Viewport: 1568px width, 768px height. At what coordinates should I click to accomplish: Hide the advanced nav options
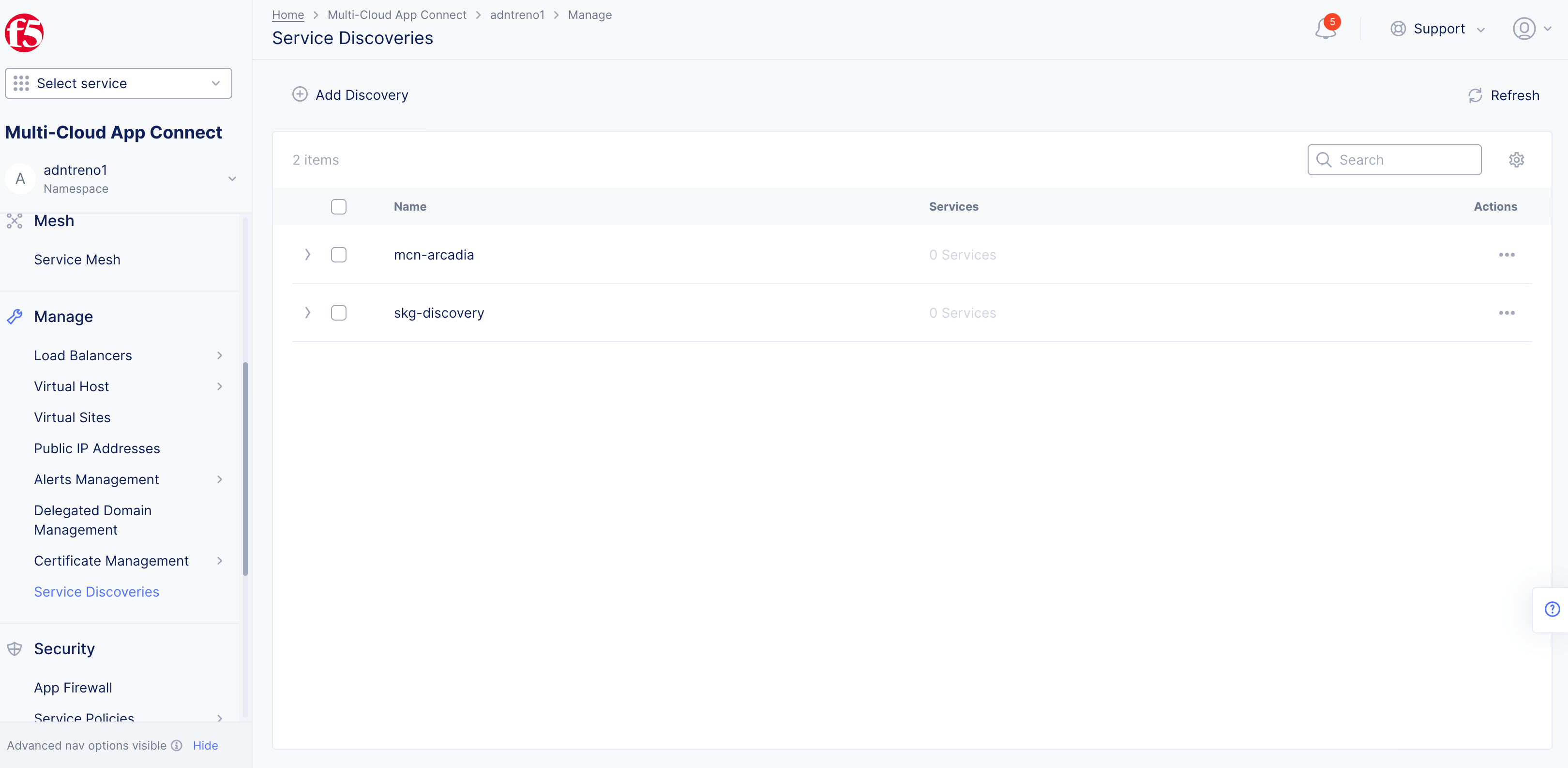pyautogui.click(x=205, y=745)
